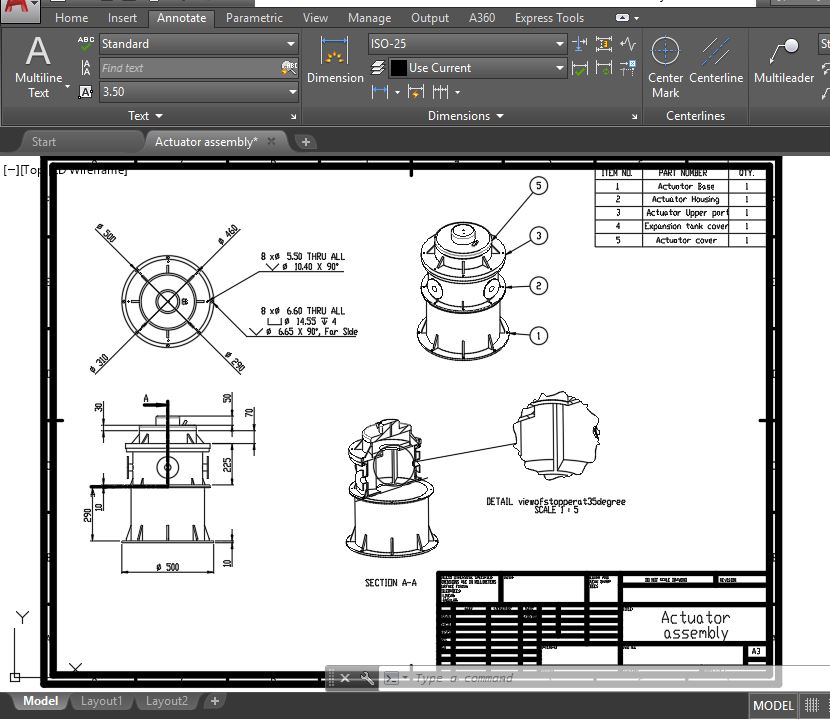Click the command prompt icon

(391, 678)
